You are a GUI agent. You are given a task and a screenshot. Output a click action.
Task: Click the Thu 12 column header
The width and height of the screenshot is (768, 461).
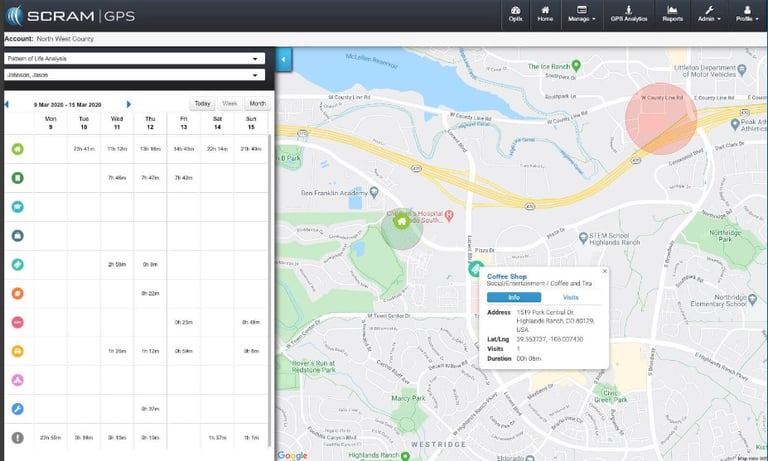click(150, 123)
